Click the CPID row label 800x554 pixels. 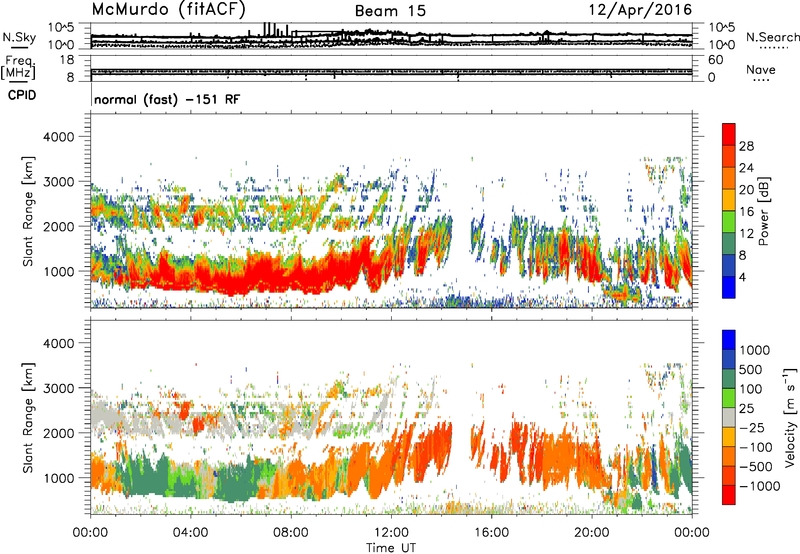[22, 95]
